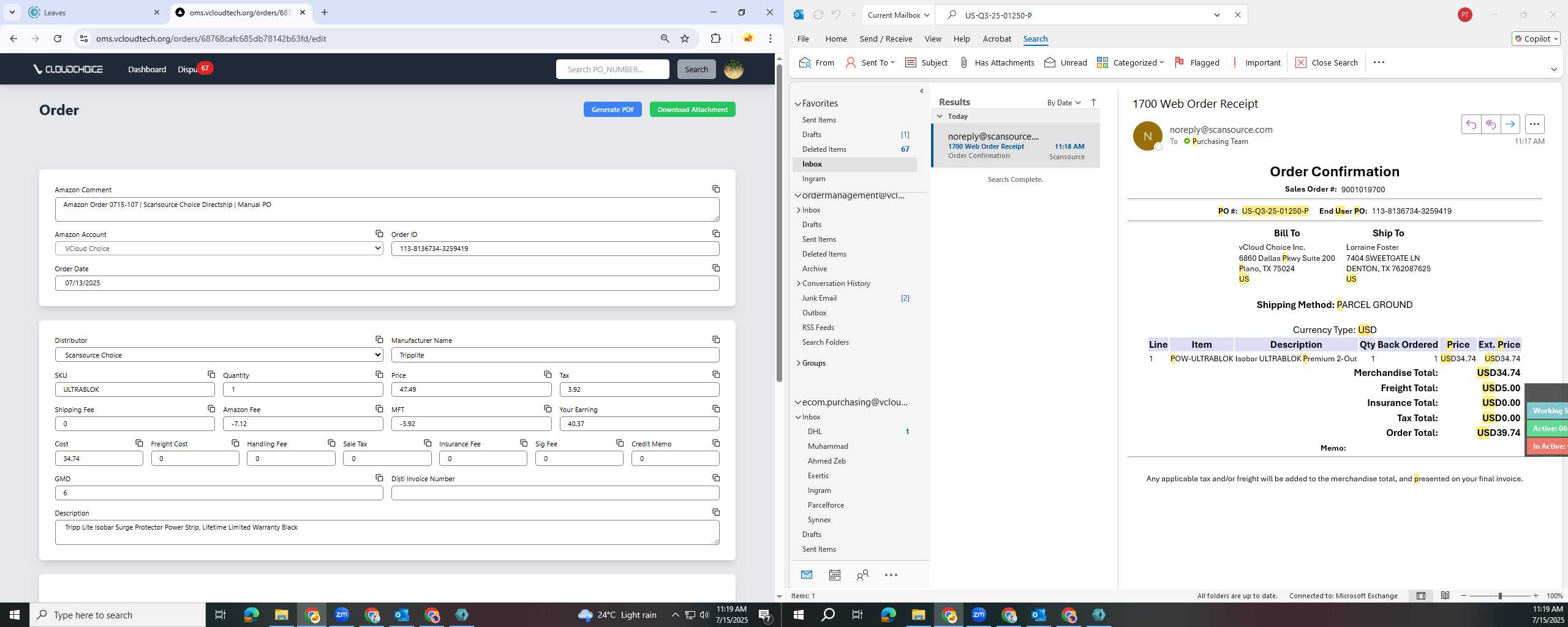Screen dimensions: 1568x627
Task: Switch to the Home ribbon tab
Action: point(836,39)
